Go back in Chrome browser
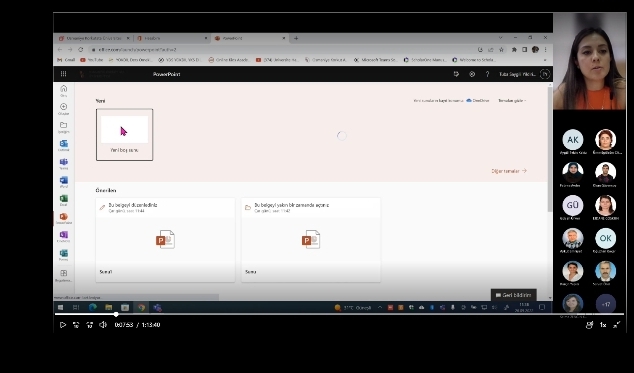This screenshot has height=373, width=634. coord(60,49)
